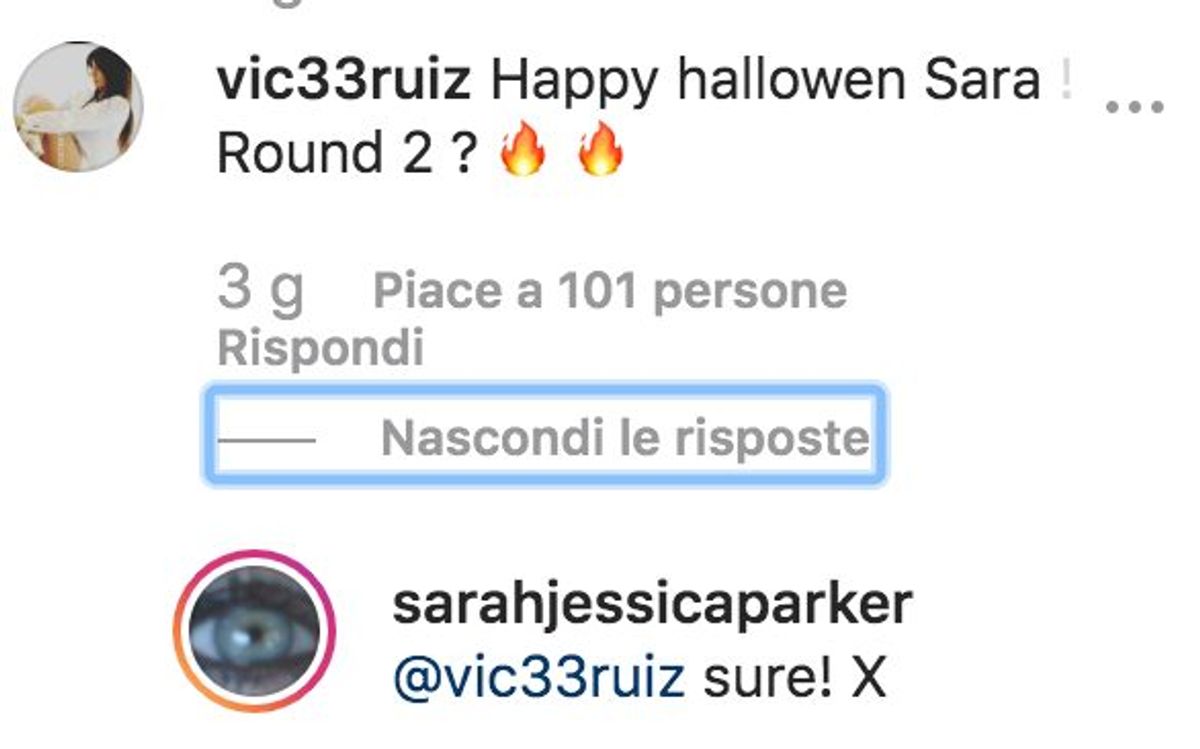Click the blue eye image in reply avatar
Image resolution: width=1200 pixels, height=749 pixels.
pos(254,630)
